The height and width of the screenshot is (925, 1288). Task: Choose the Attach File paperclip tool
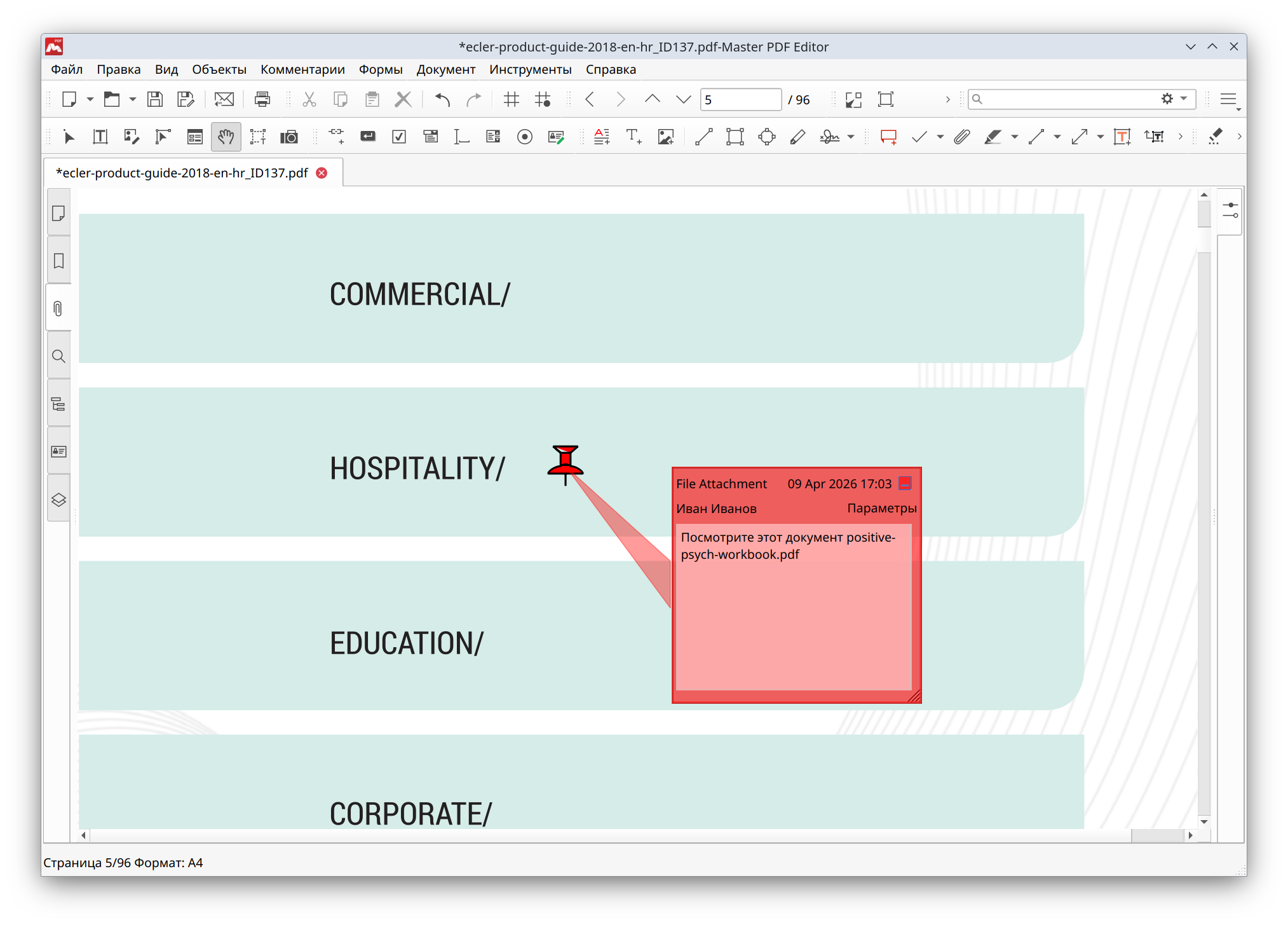961,137
